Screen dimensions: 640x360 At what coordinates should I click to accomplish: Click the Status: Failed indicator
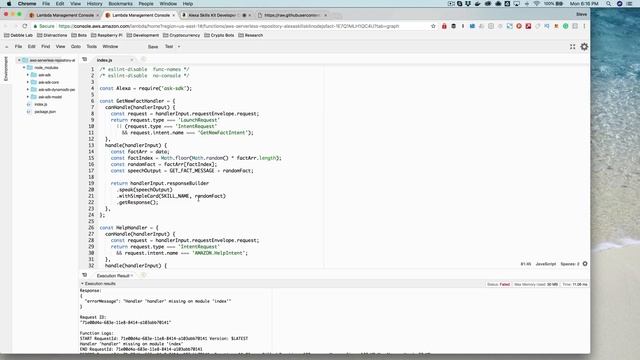[x=498, y=284]
